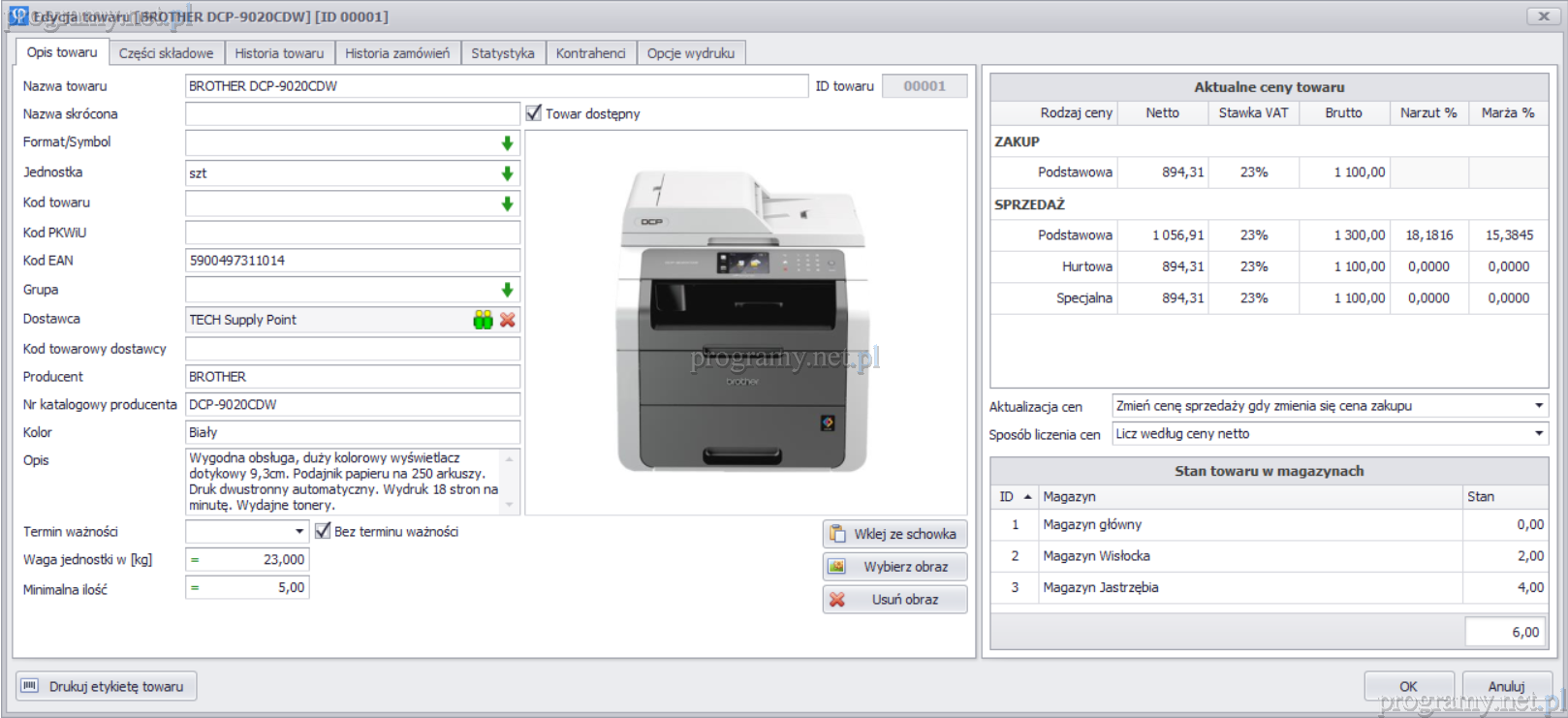Screen dimensions: 1568x718
Task: Click the Kod EAN input field
Action: coord(352,261)
